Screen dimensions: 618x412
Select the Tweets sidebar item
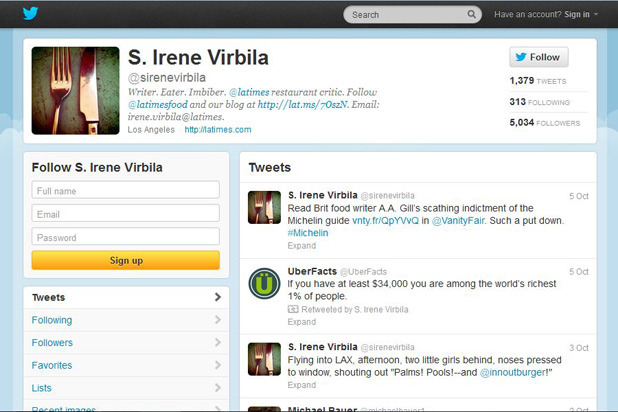pos(126,297)
